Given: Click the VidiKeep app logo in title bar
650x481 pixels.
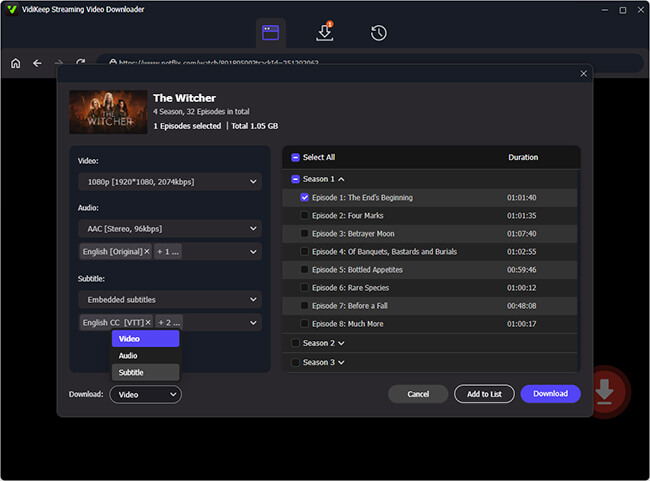Looking at the screenshot, I should click(12, 9).
